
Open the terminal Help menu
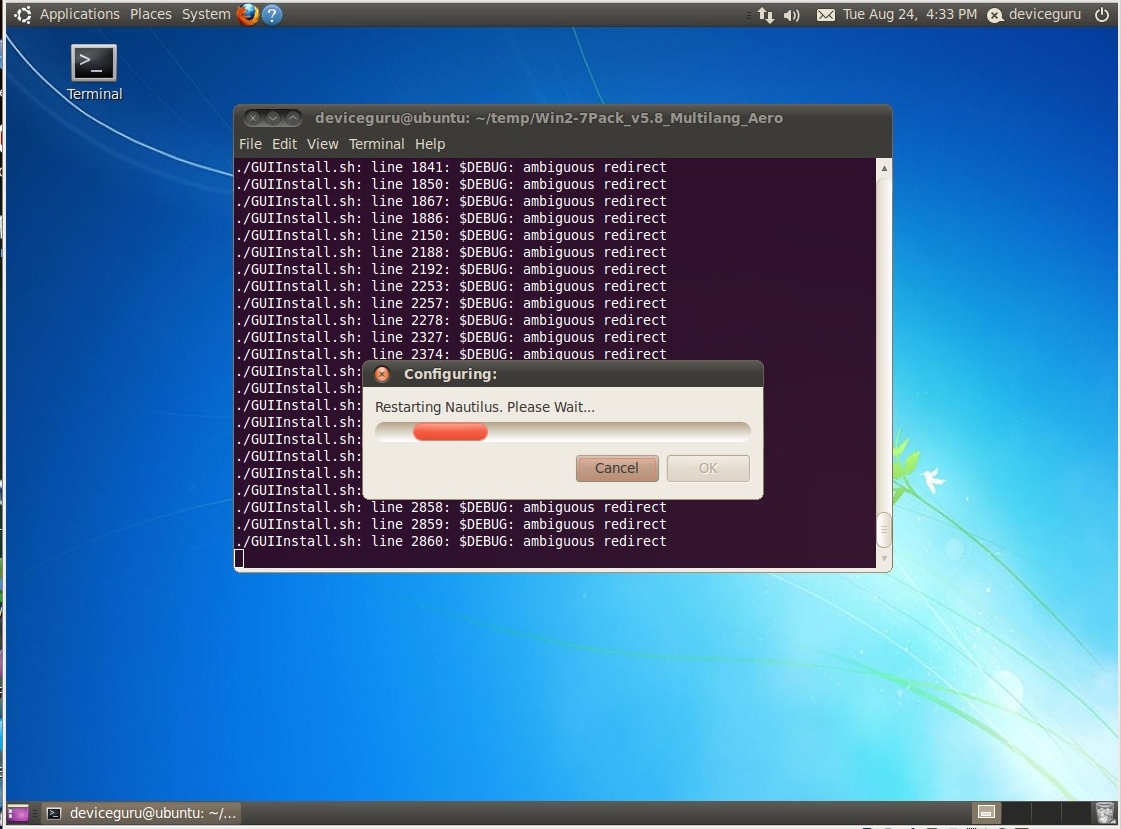click(430, 144)
